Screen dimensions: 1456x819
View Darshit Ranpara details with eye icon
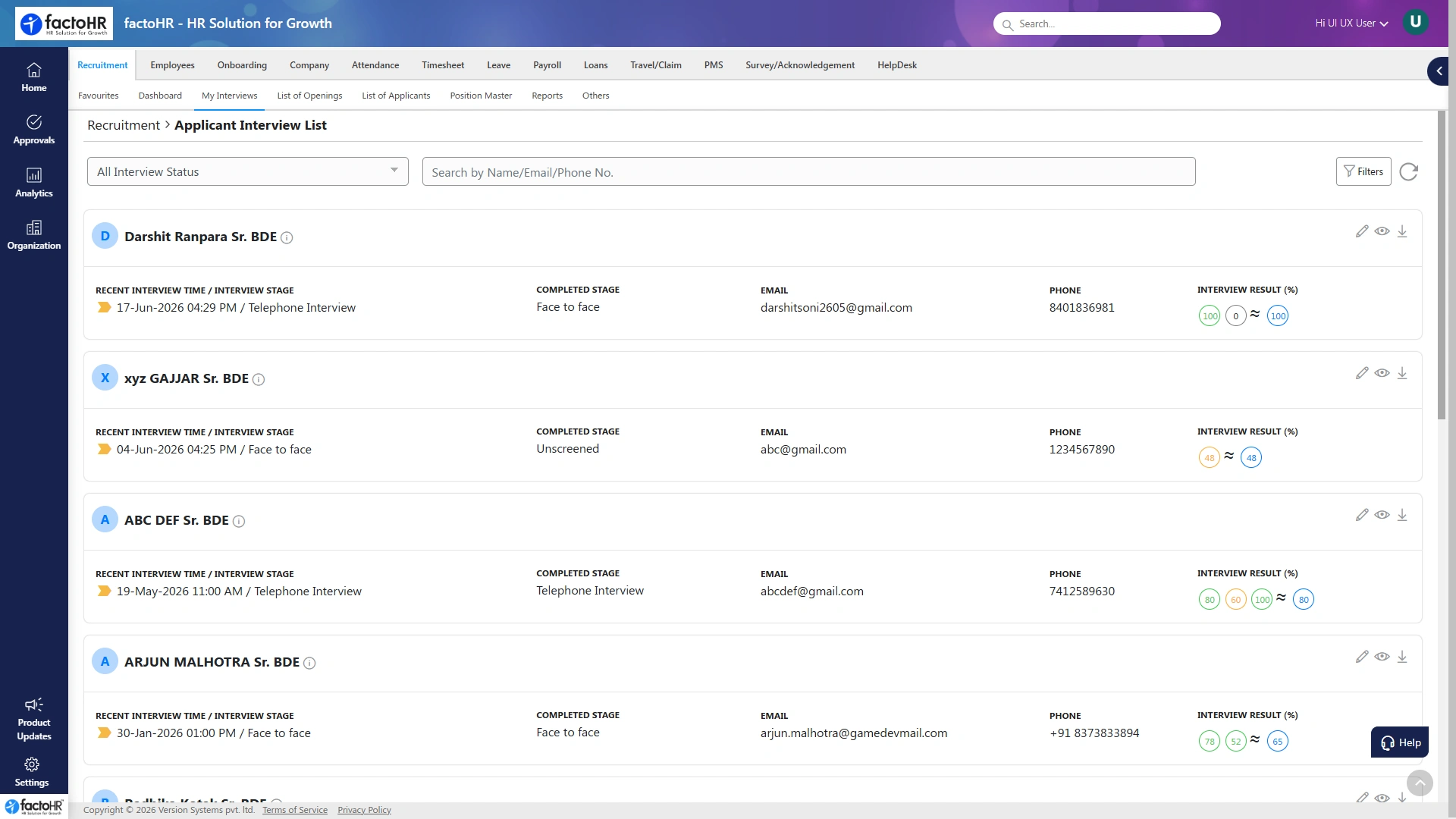1382,231
